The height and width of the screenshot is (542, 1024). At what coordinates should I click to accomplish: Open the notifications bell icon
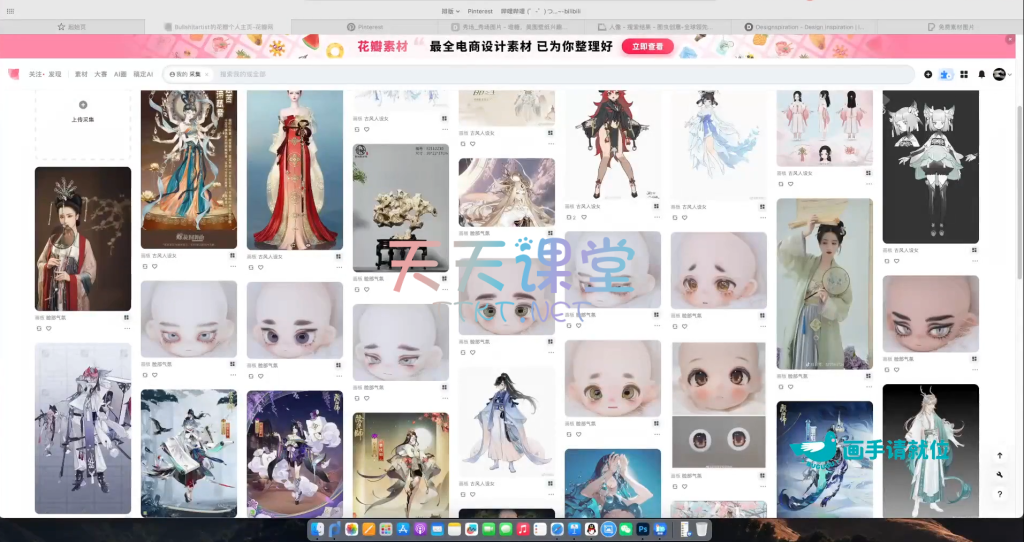point(981,74)
